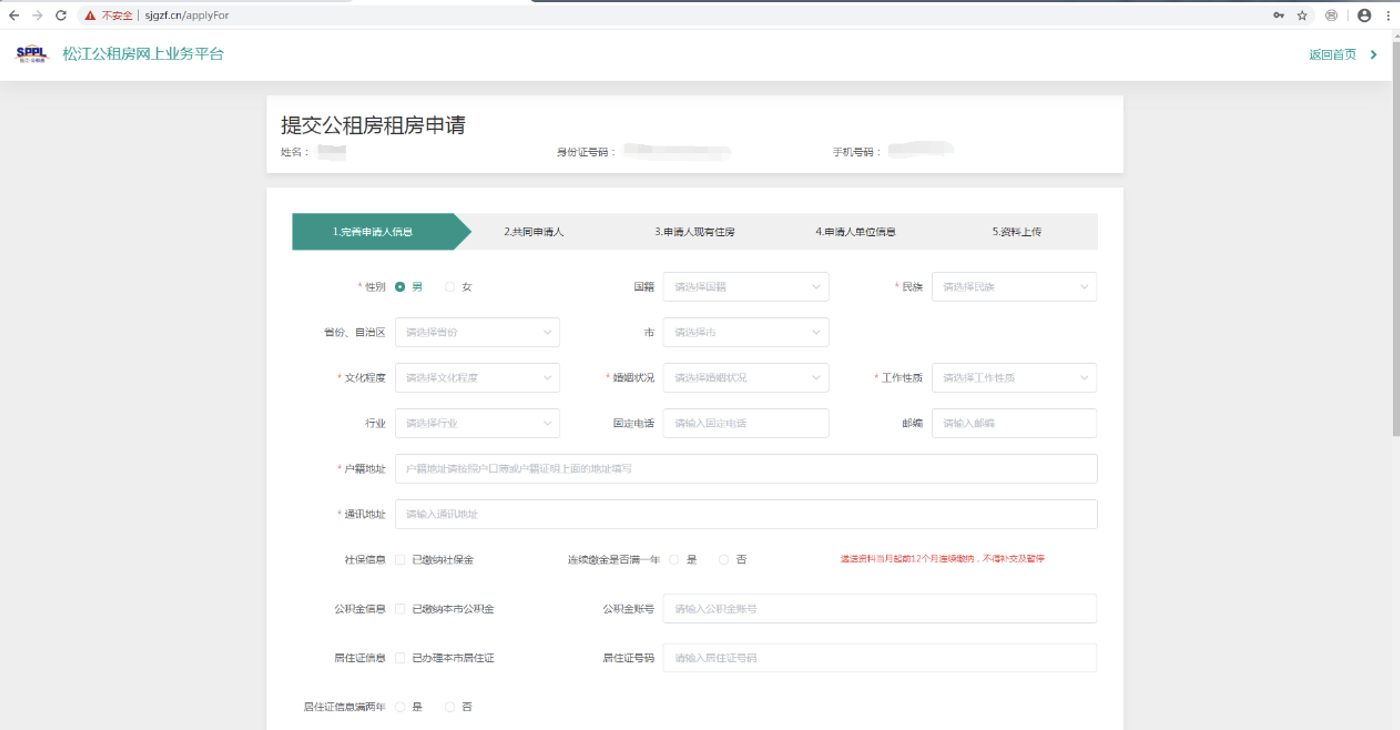The width and height of the screenshot is (1400, 730).
Task: Focus the 户籍地址 address input field
Action: [745, 469]
